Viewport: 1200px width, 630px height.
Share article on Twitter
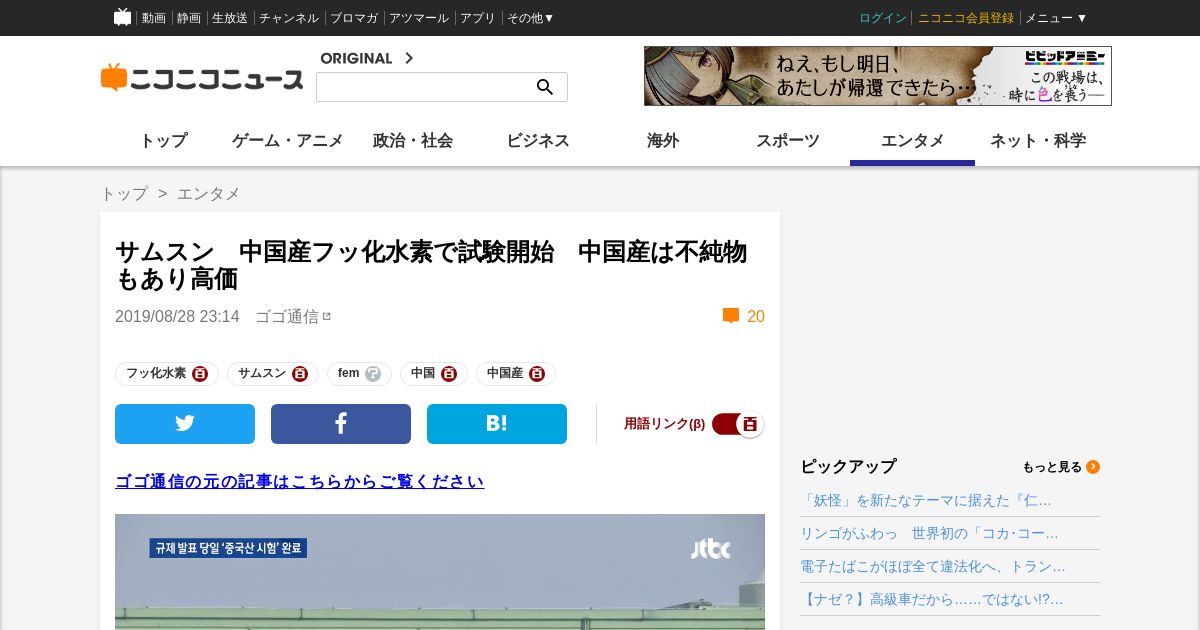(185, 424)
